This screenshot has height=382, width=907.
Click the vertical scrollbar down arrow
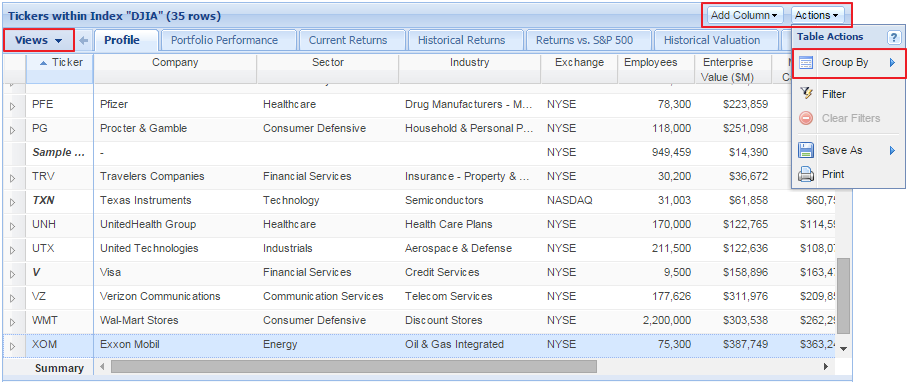[x=843, y=348]
